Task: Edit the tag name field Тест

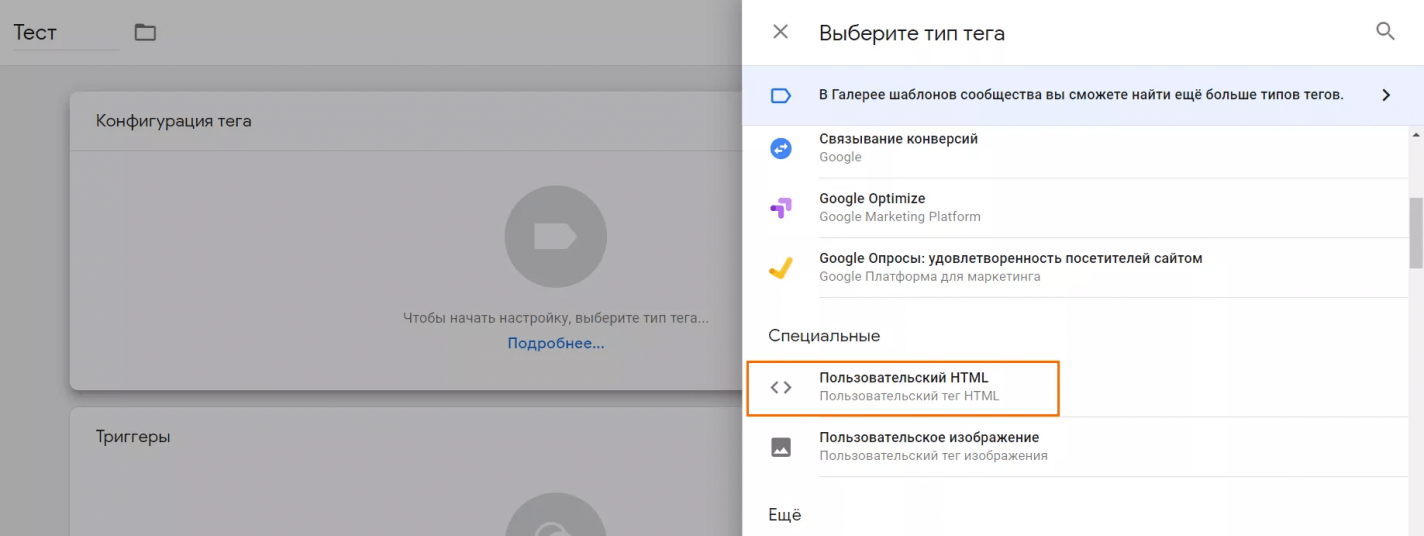Action: pyautogui.click(x=65, y=32)
